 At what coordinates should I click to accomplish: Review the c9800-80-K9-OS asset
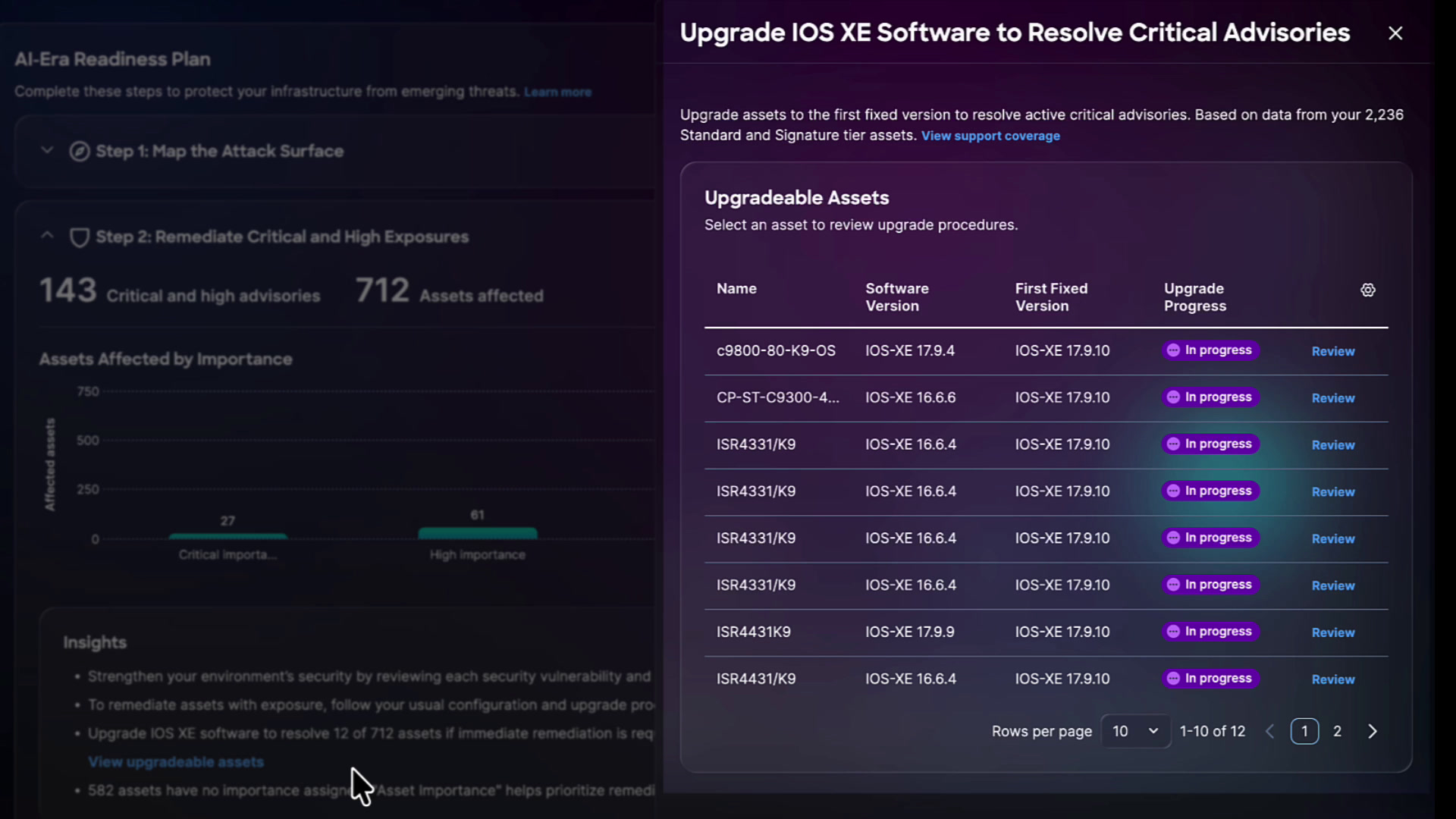[x=1333, y=351]
